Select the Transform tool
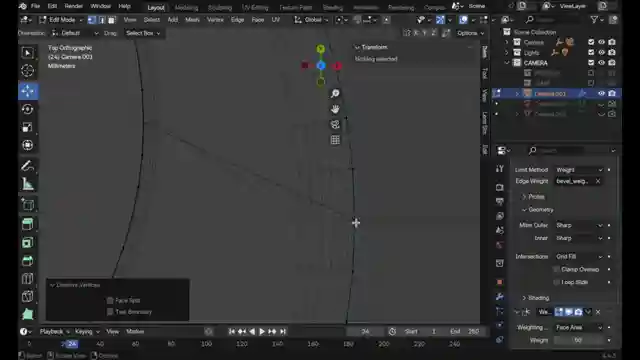 (27, 145)
